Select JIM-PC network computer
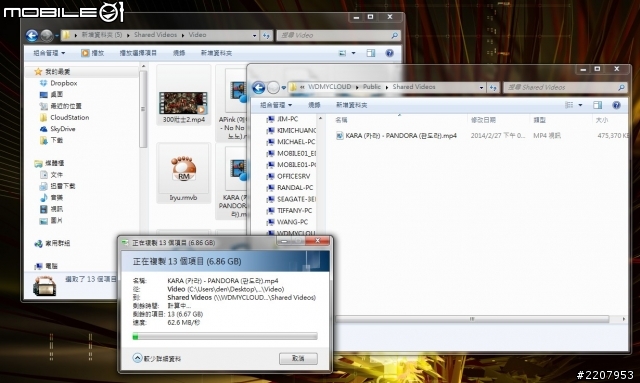 pyautogui.click(x=282, y=119)
